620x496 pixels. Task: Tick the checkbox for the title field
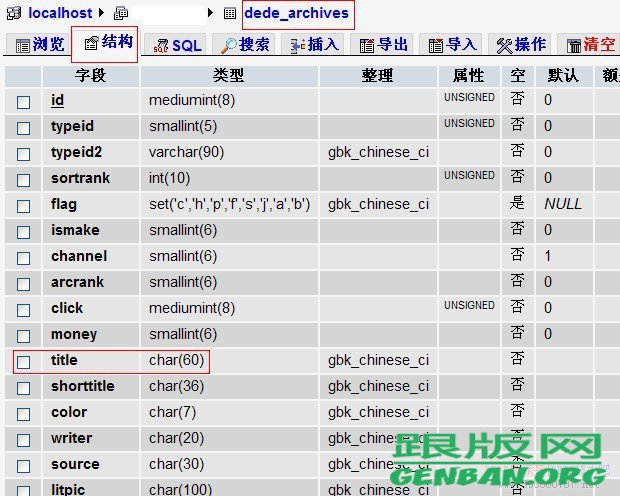(x=24, y=361)
